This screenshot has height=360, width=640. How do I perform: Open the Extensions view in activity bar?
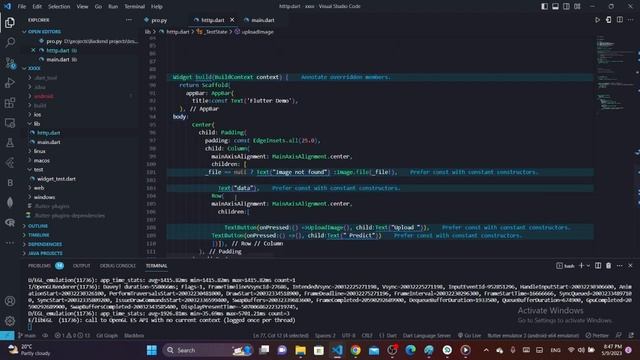10,102
